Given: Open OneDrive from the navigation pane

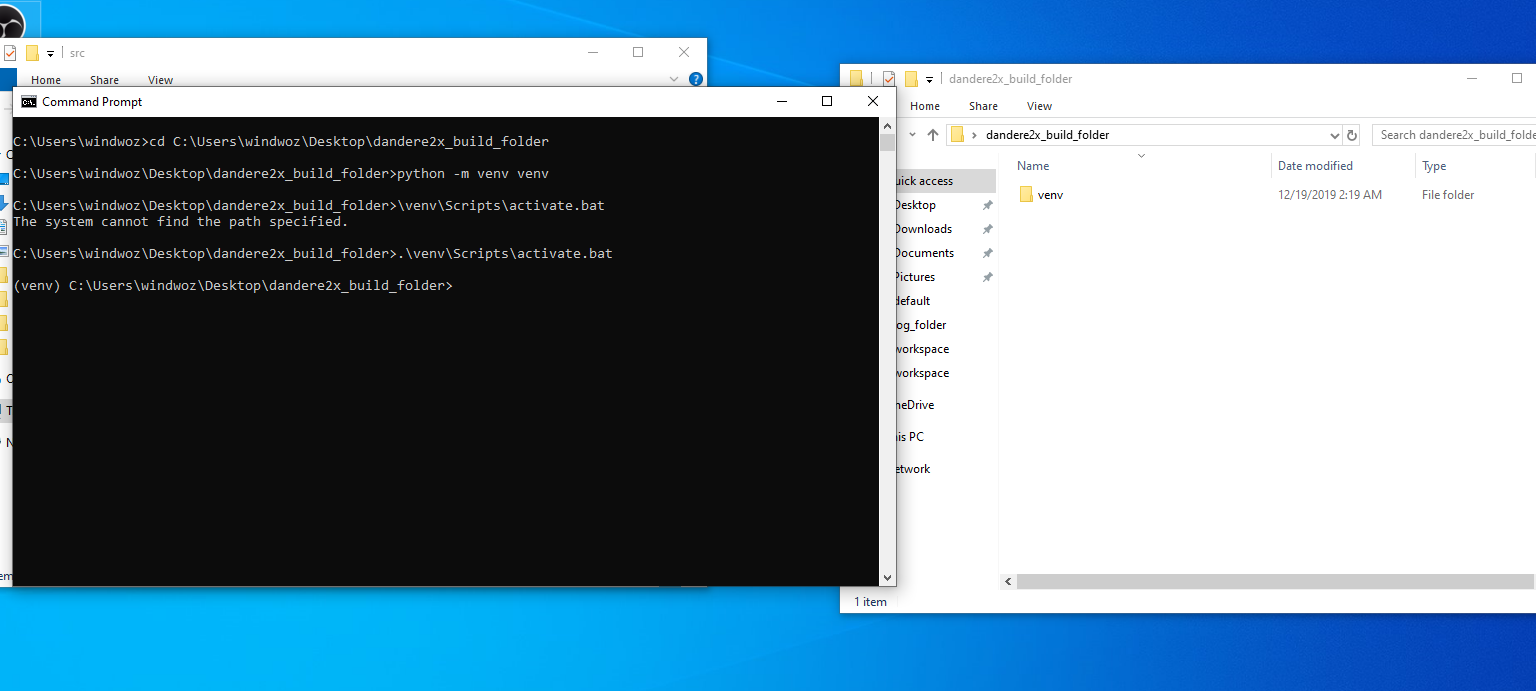Looking at the screenshot, I should pyautogui.click(x=913, y=404).
